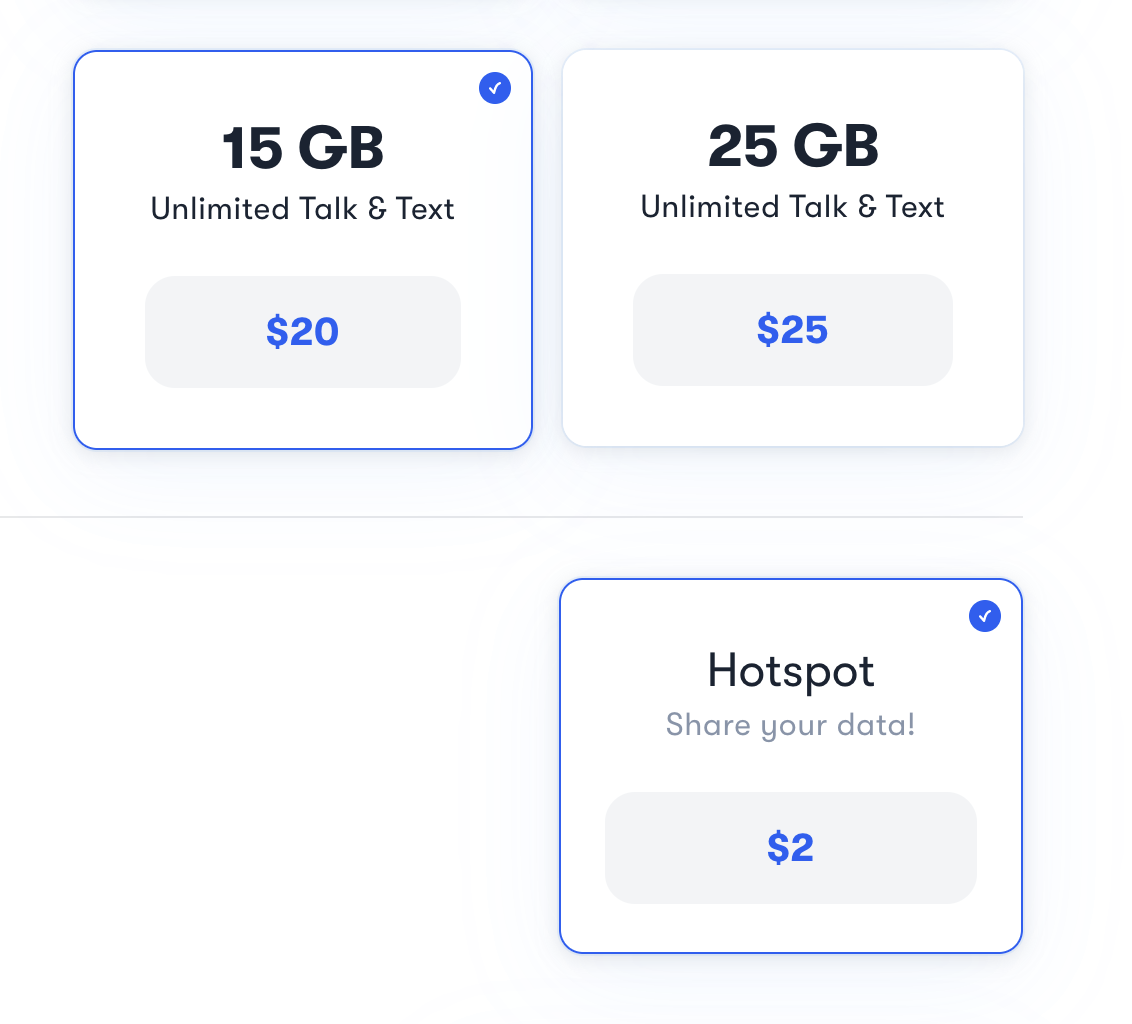Select the 15 GB plan card
Screen dimensions: 1132x1024
tap(302, 247)
